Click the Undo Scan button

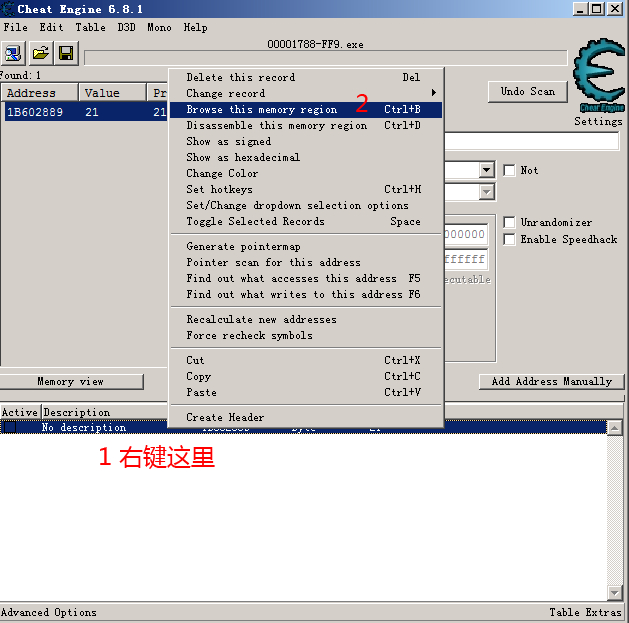[x=528, y=92]
